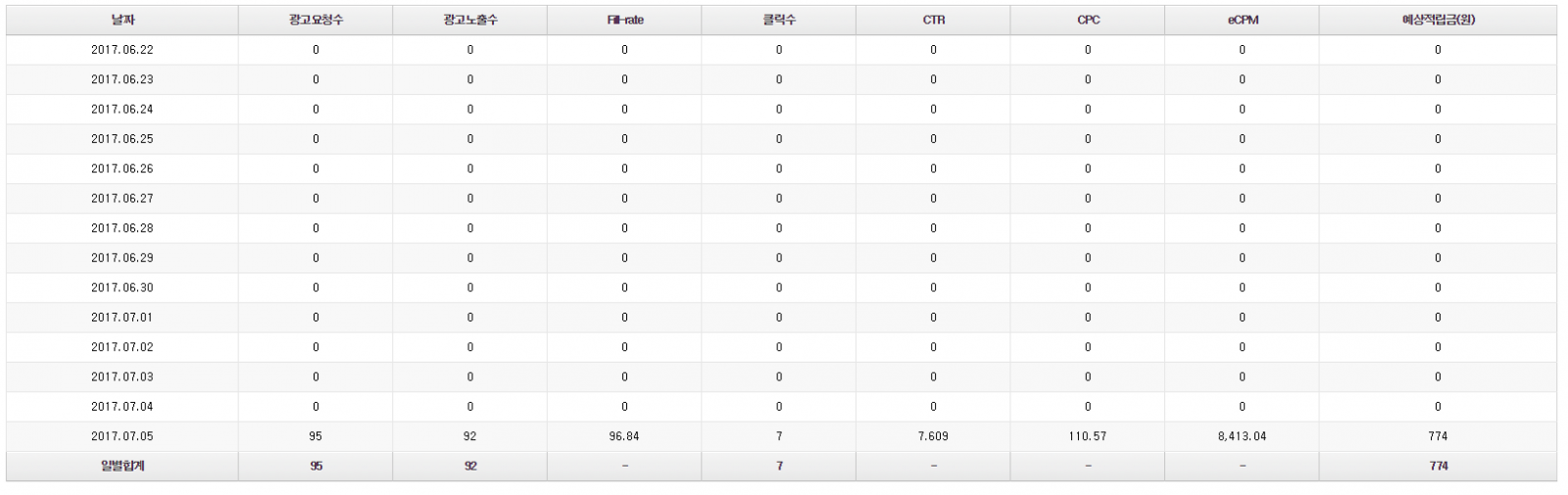
Task: Select the 2017.06.22 date row
Action: coord(122,50)
